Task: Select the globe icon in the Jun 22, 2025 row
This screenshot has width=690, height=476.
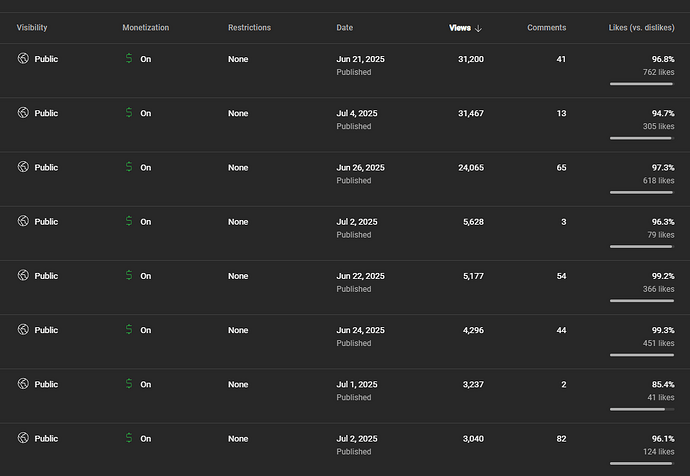Action: 23,275
